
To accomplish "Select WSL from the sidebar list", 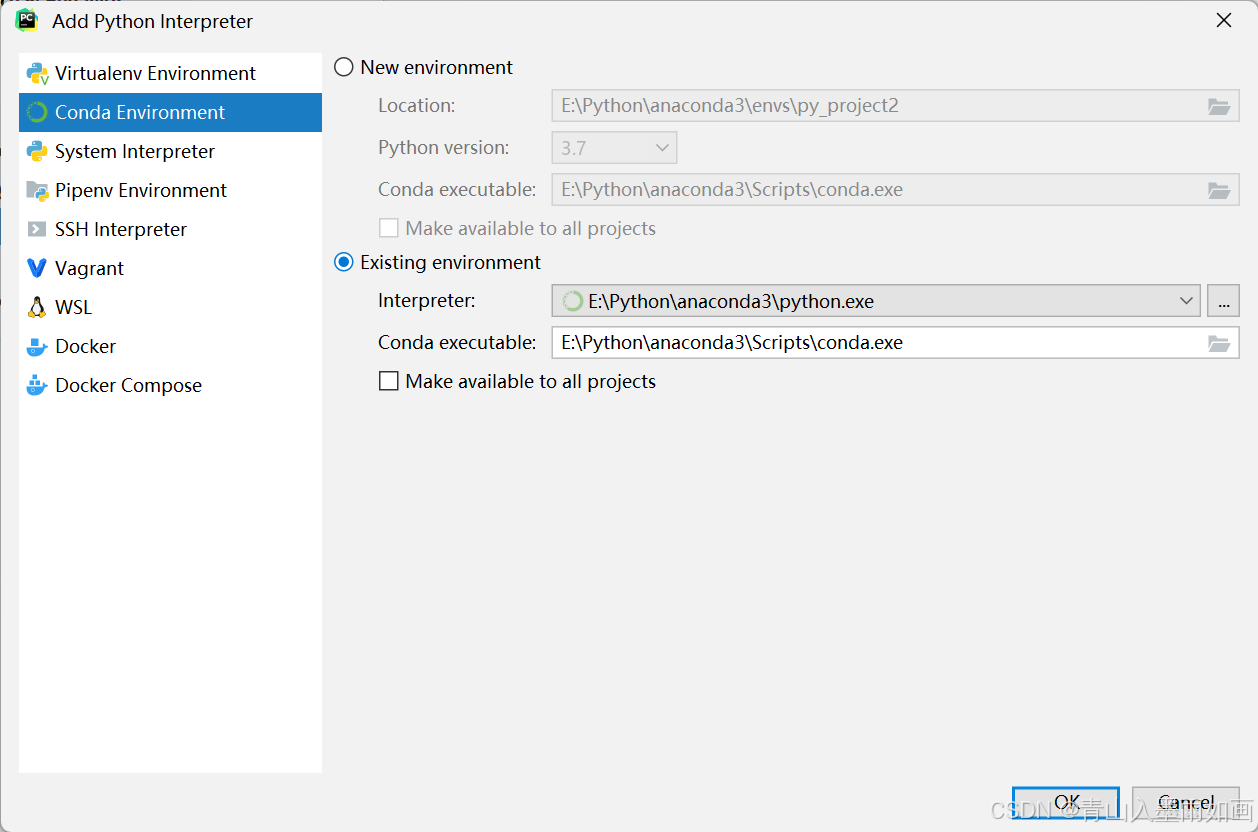I will tap(170, 308).
